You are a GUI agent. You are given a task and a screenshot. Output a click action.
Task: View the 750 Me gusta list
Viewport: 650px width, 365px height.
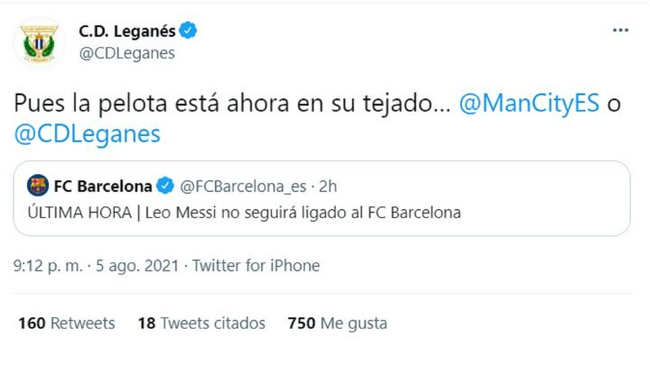pos(337,323)
